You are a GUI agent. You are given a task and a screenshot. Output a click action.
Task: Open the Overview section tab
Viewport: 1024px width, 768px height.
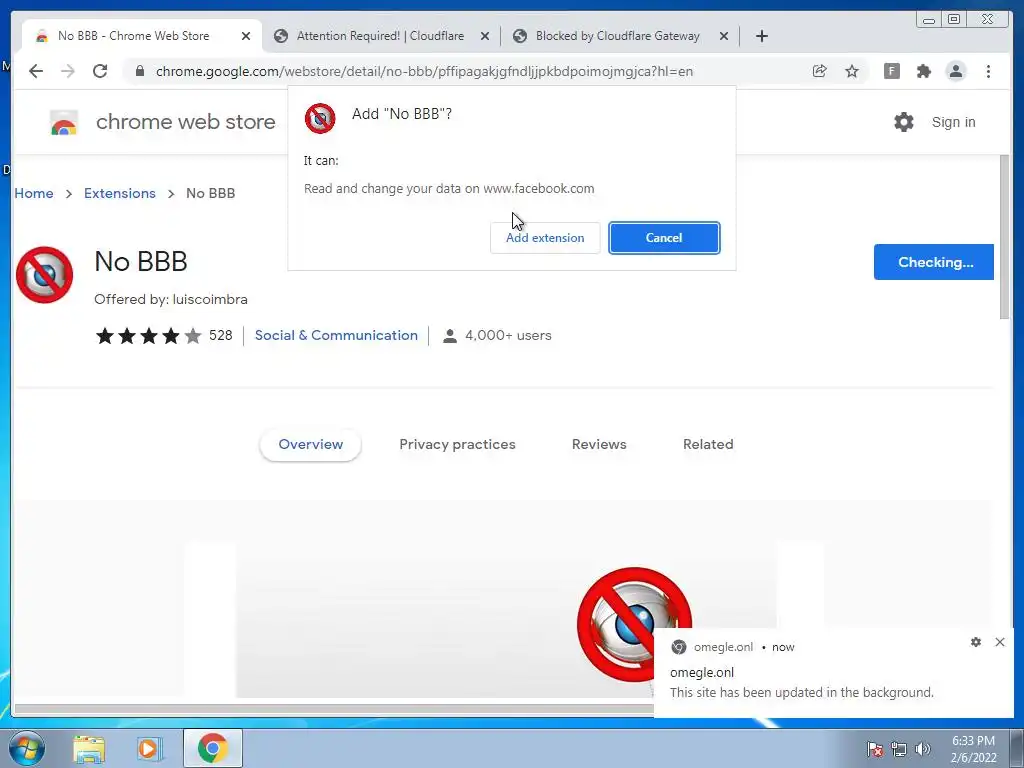click(310, 445)
